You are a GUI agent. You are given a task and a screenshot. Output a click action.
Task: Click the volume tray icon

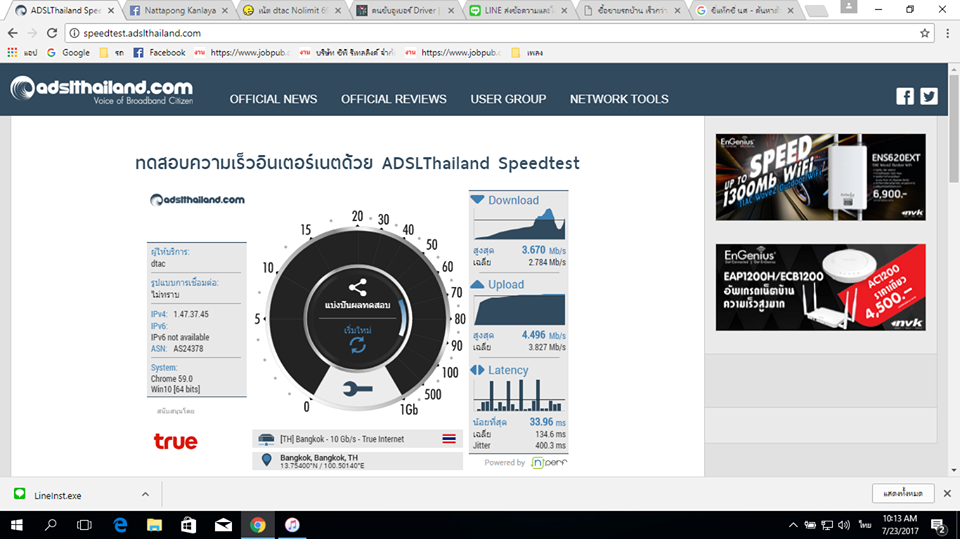[844, 525]
